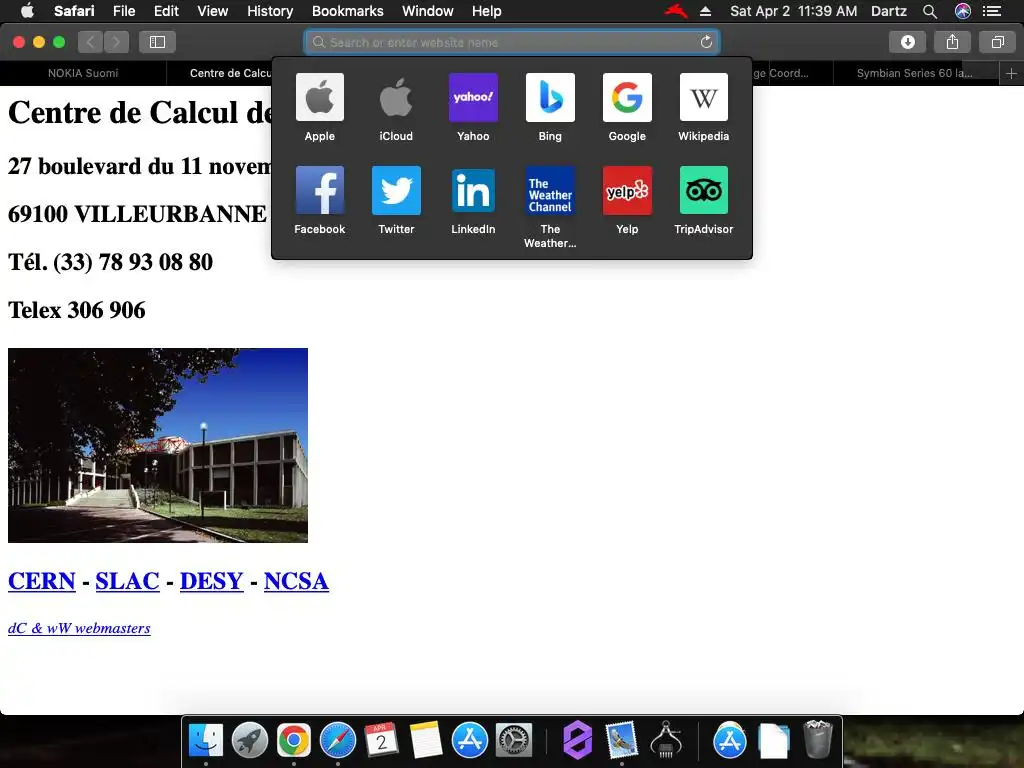1024x768 pixels.
Task: Open the Facebook favorite tile
Action: pos(319,190)
